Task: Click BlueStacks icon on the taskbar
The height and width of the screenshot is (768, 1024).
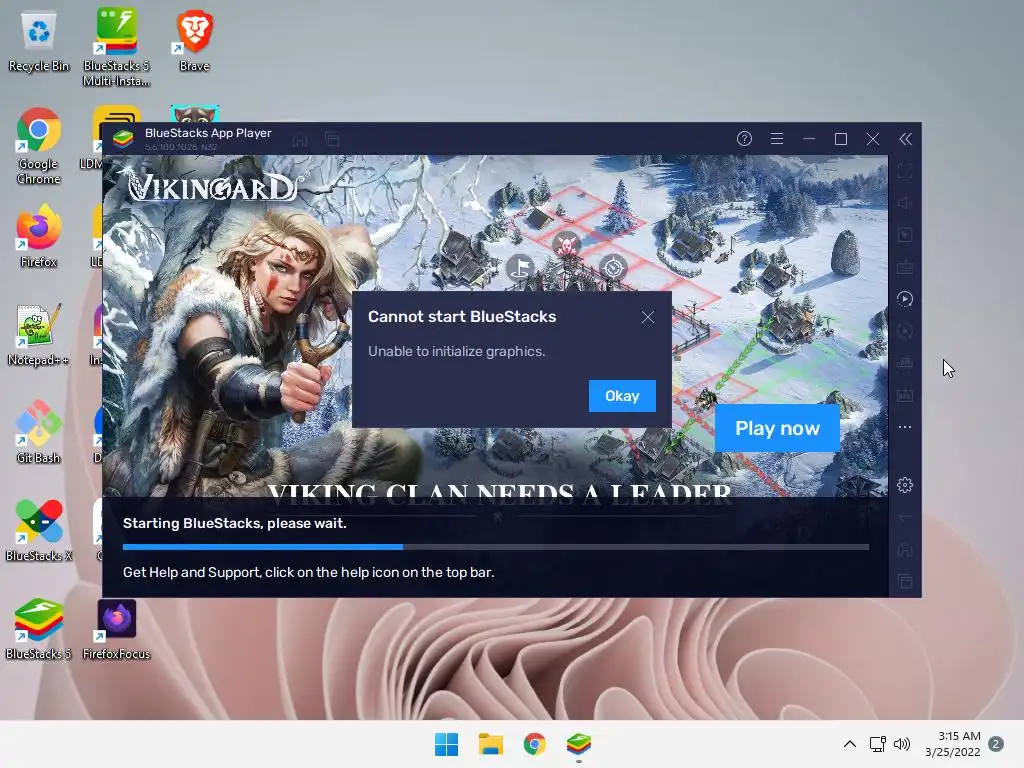Action: (579, 744)
